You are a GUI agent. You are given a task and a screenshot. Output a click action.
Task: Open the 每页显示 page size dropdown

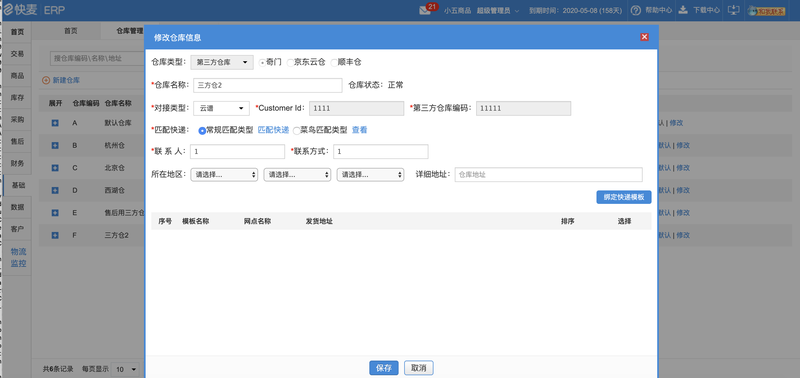(126, 369)
